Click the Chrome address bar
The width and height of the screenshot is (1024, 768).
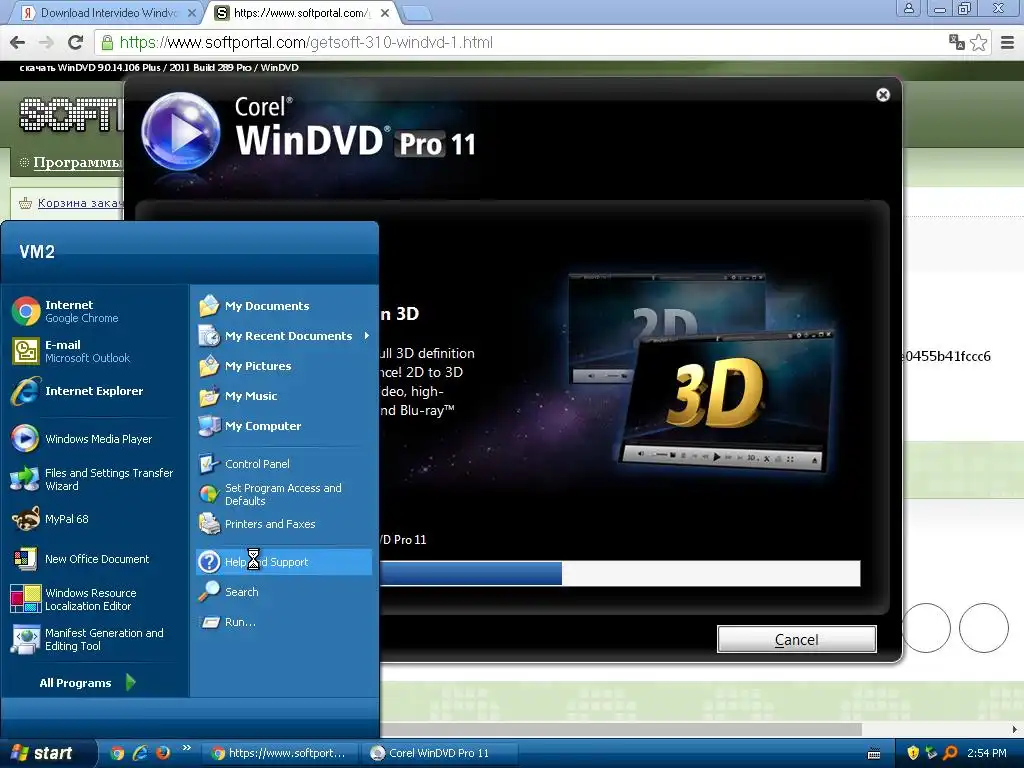522,42
